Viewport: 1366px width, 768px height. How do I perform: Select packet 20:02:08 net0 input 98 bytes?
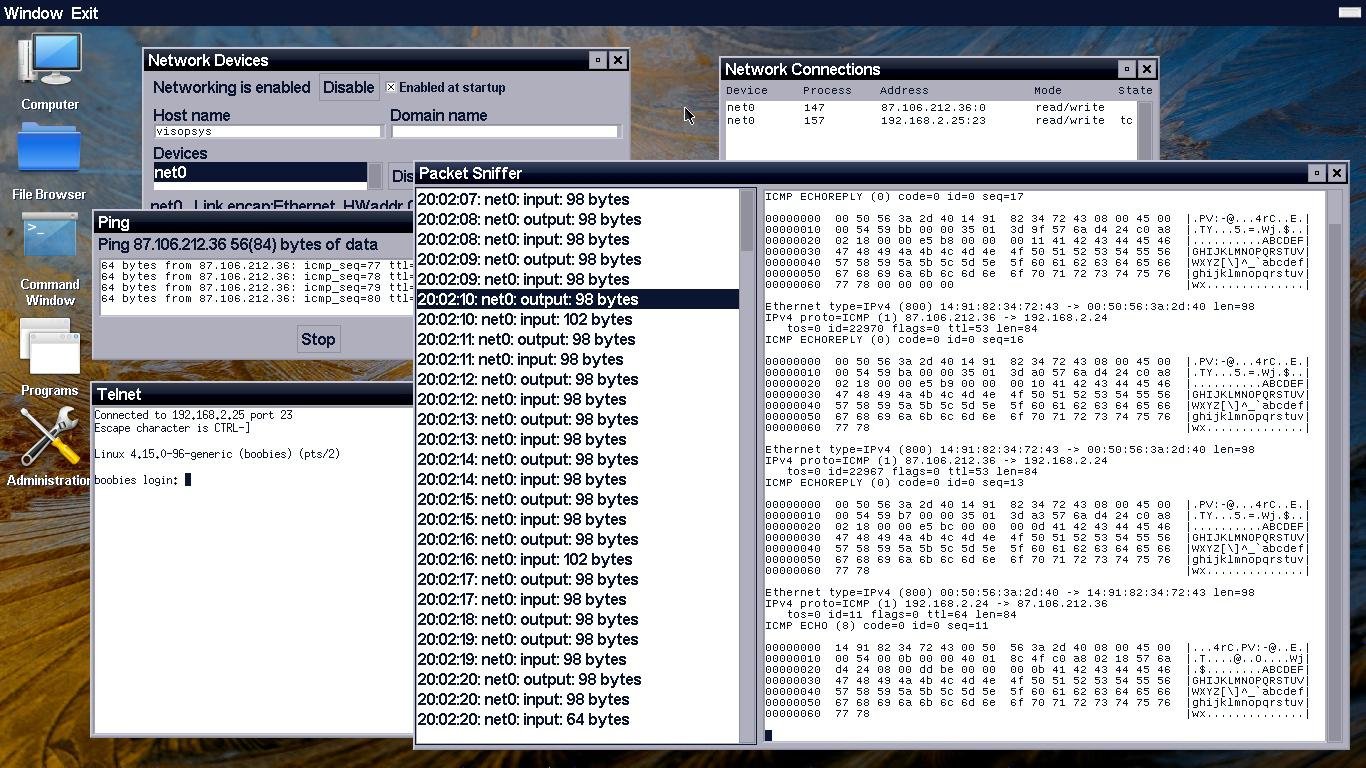pyautogui.click(x=578, y=239)
